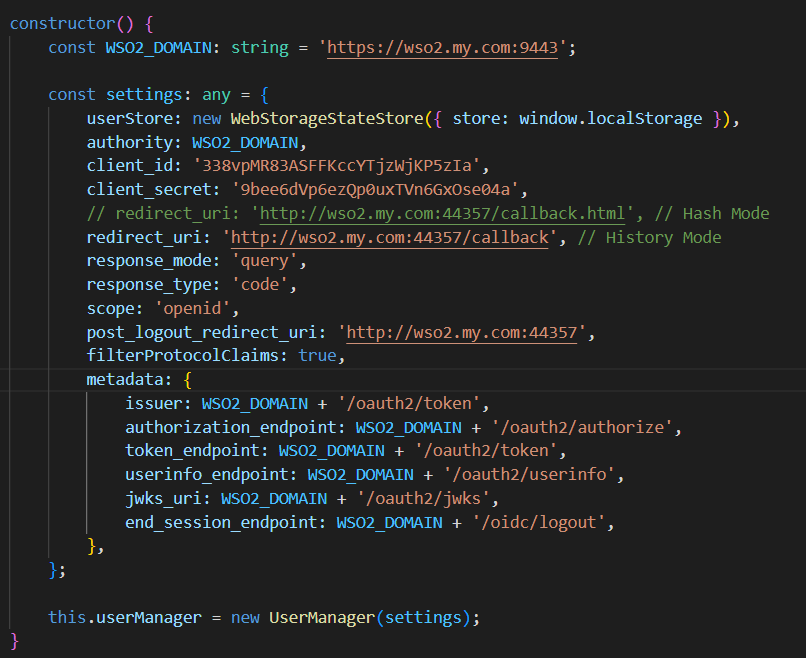
Task: Click the 'metadata' property name
Action: click(x=125, y=380)
